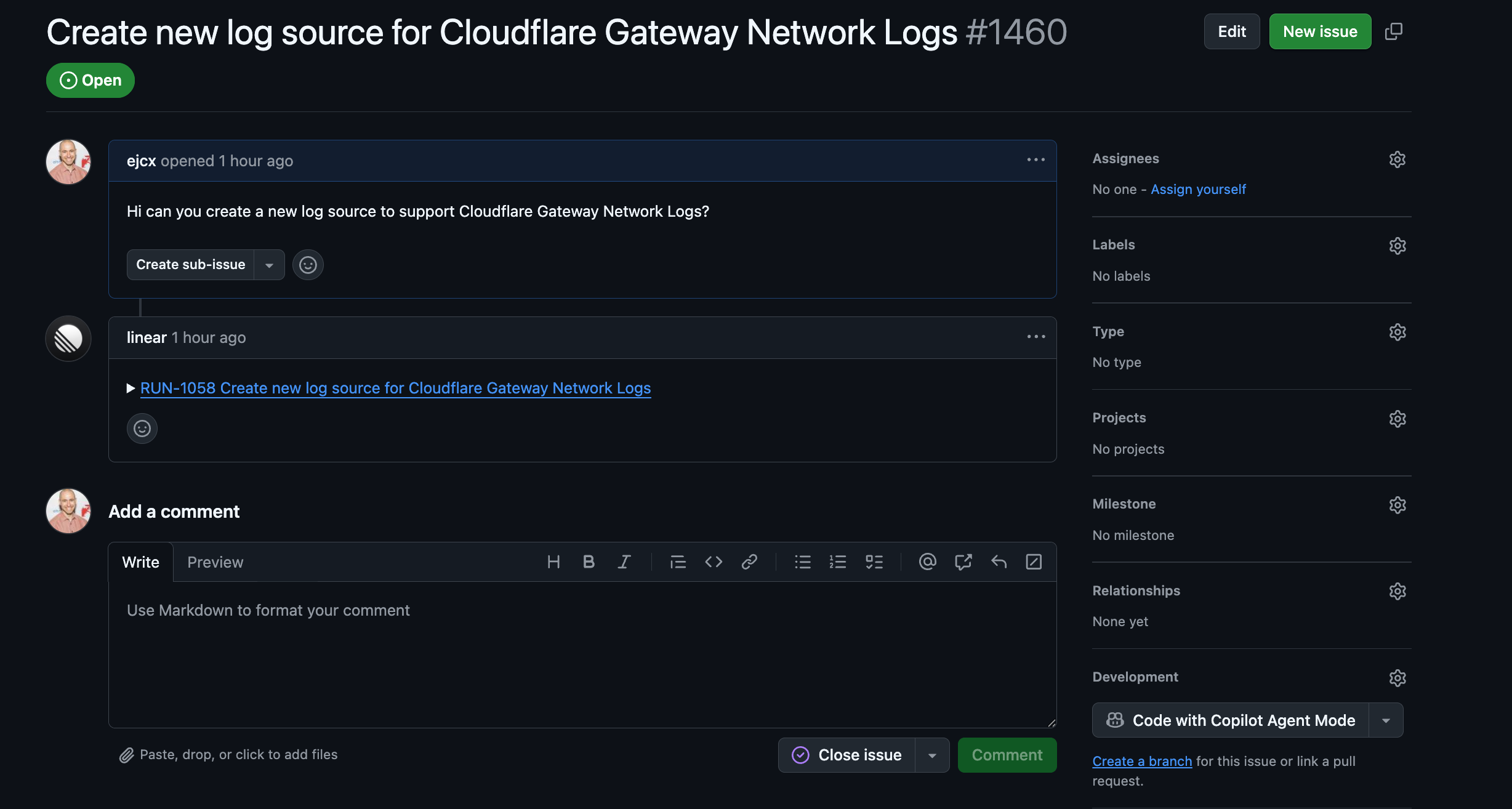The image size is (1512, 809).
Task: Insert a code snippet with code icon
Action: click(x=714, y=561)
